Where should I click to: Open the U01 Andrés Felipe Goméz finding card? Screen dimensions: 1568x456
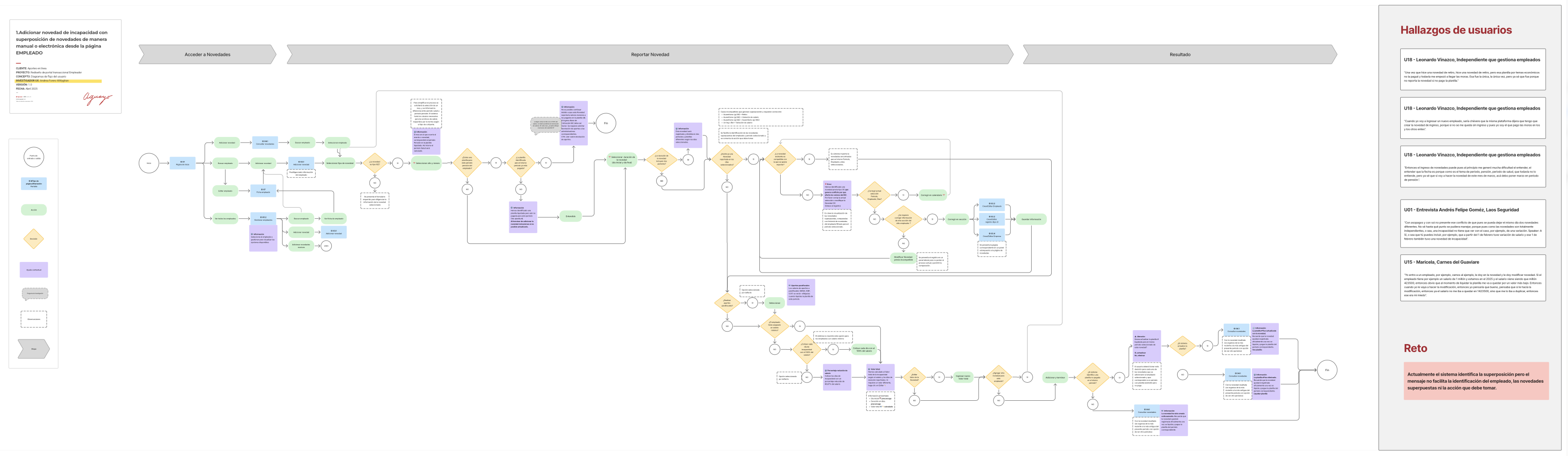click(1472, 223)
